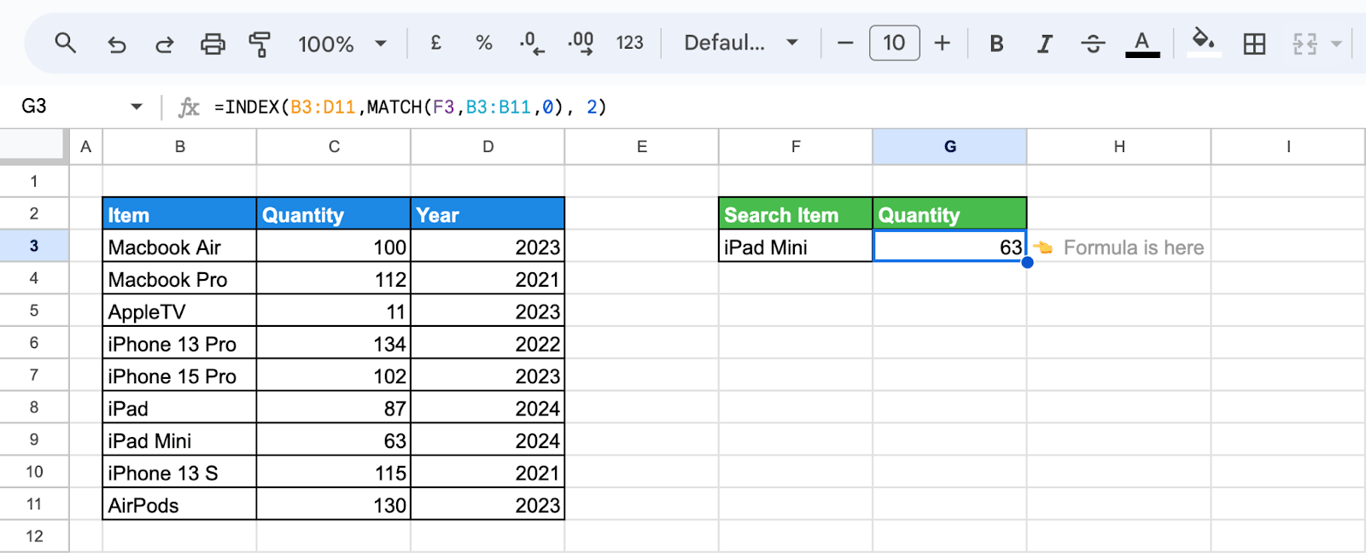
Task: Increase decimal places
Action: (580, 43)
